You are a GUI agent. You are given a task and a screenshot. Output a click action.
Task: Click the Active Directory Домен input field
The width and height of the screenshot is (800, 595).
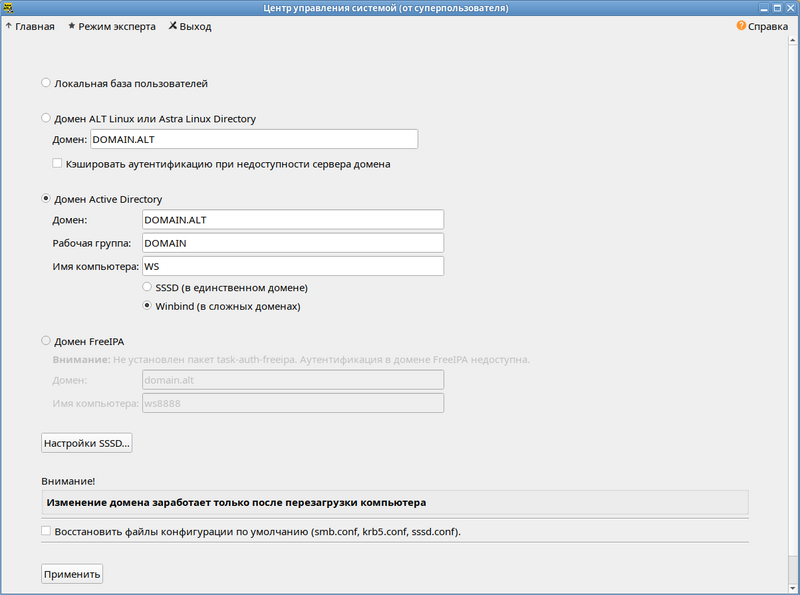[x=293, y=219]
